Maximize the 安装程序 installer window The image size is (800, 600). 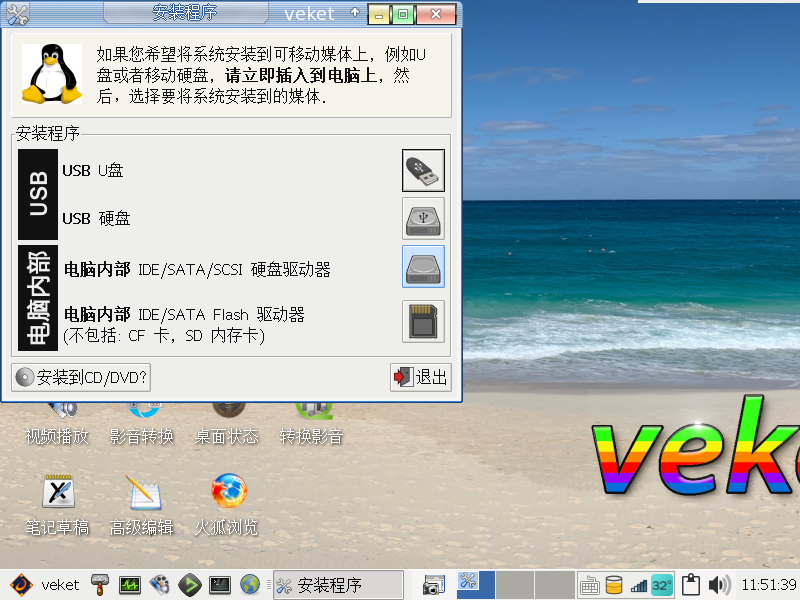click(403, 14)
